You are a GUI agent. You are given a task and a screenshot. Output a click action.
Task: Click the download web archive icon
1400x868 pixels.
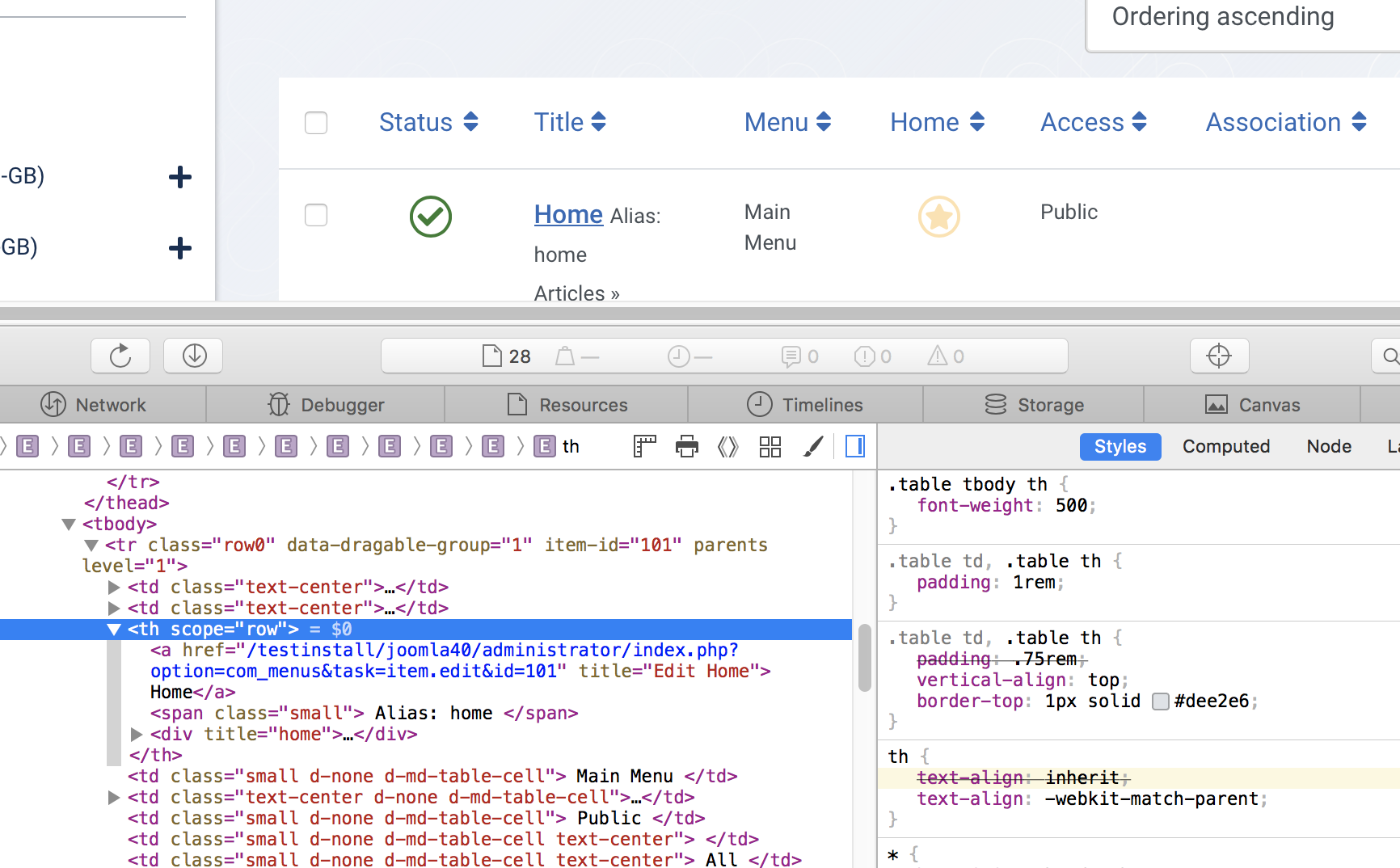coord(194,356)
